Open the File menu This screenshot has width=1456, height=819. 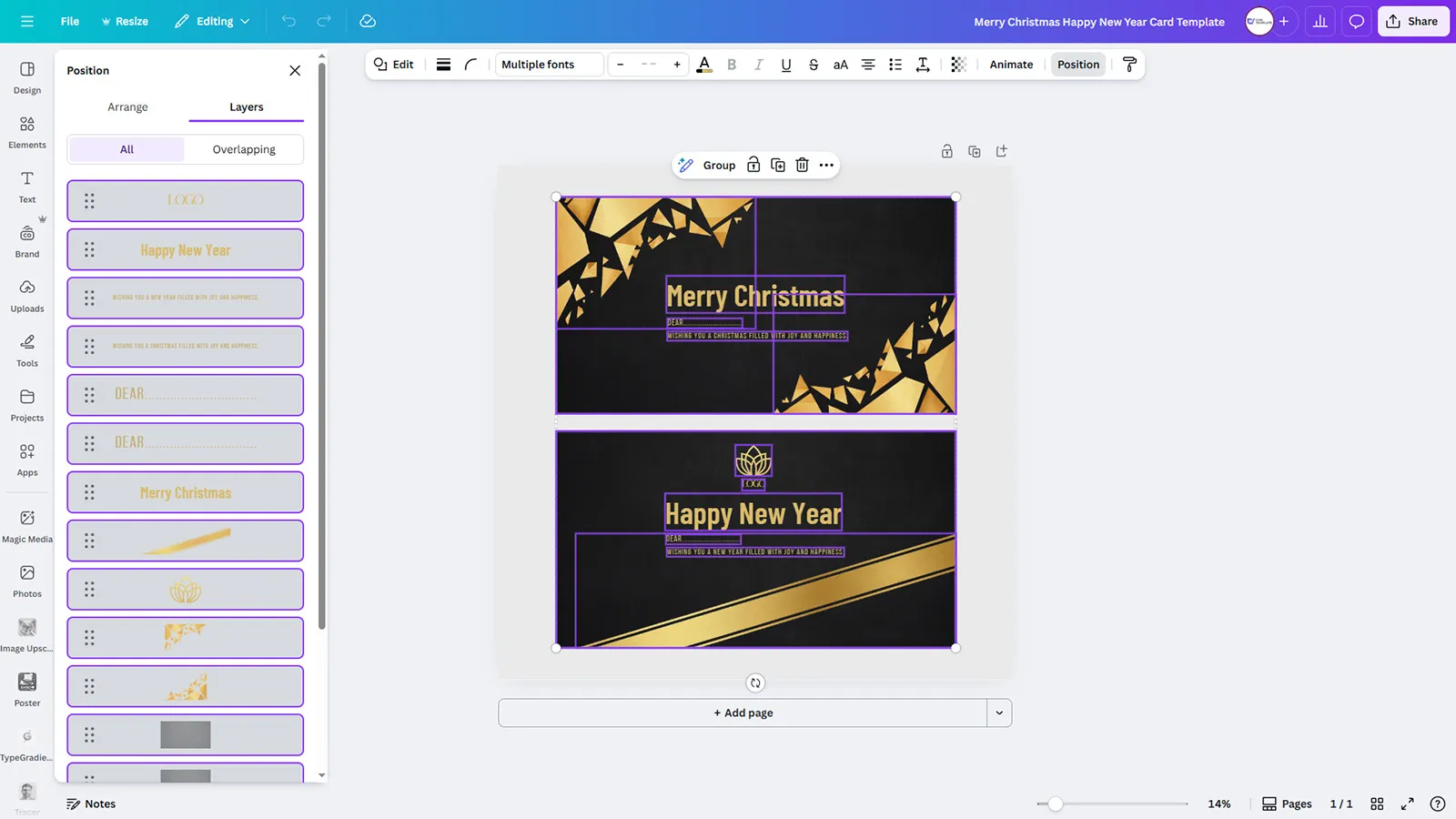coord(69,20)
